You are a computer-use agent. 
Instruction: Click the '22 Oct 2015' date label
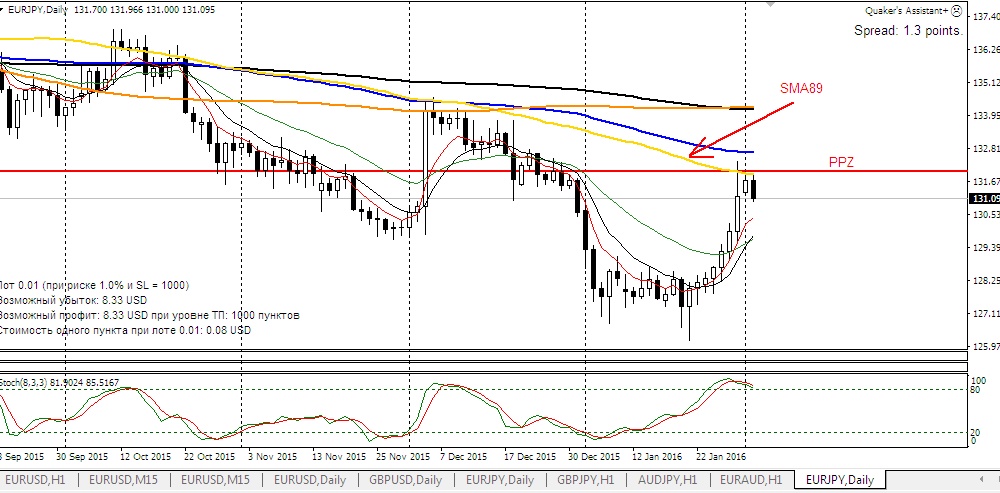pyautogui.click(x=209, y=457)
